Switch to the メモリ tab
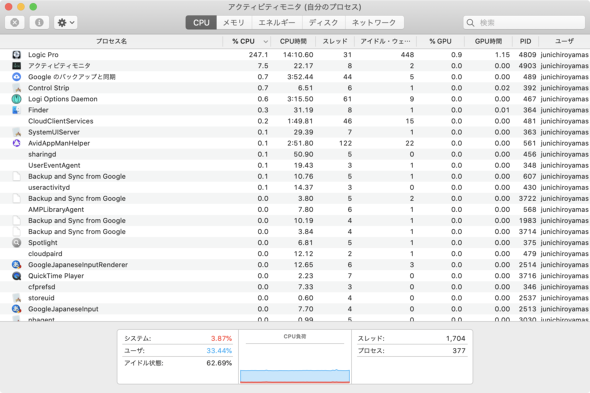The width and height of the screenshot is (590, 393). pyautogui.click(x=234, y=23)
